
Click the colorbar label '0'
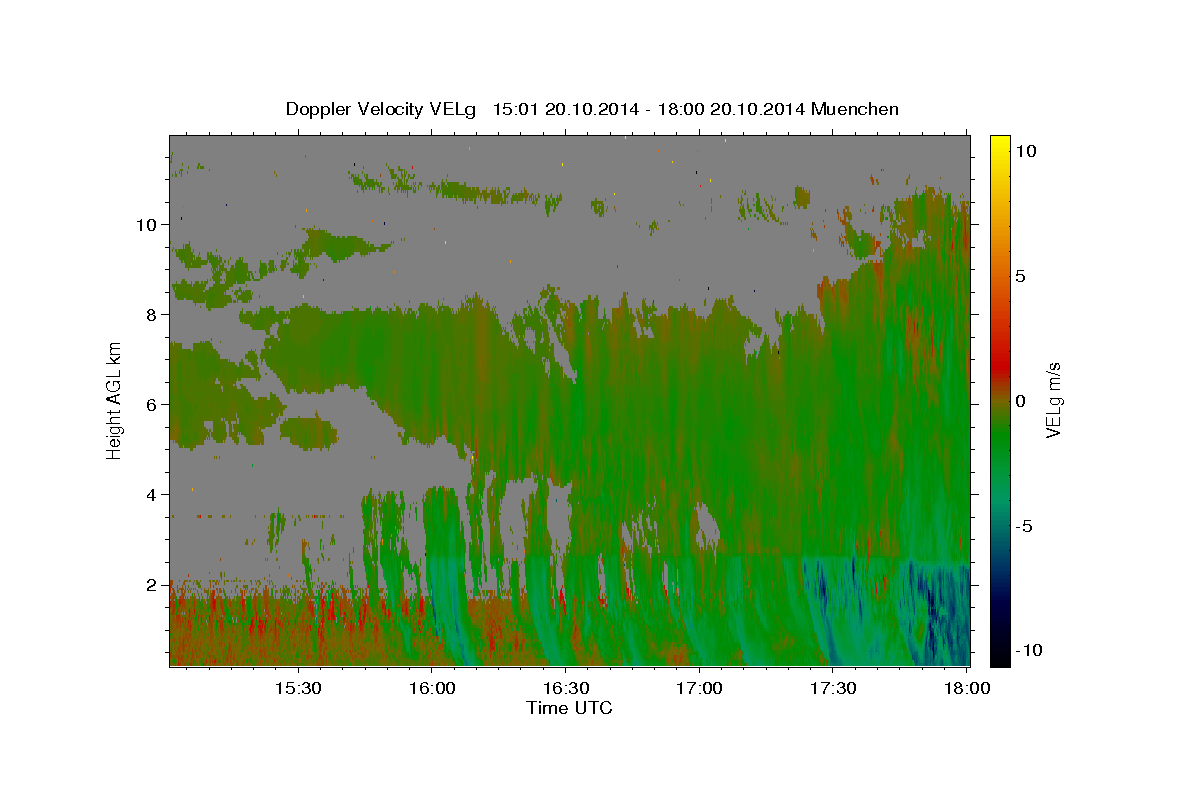pos(1021,401)
